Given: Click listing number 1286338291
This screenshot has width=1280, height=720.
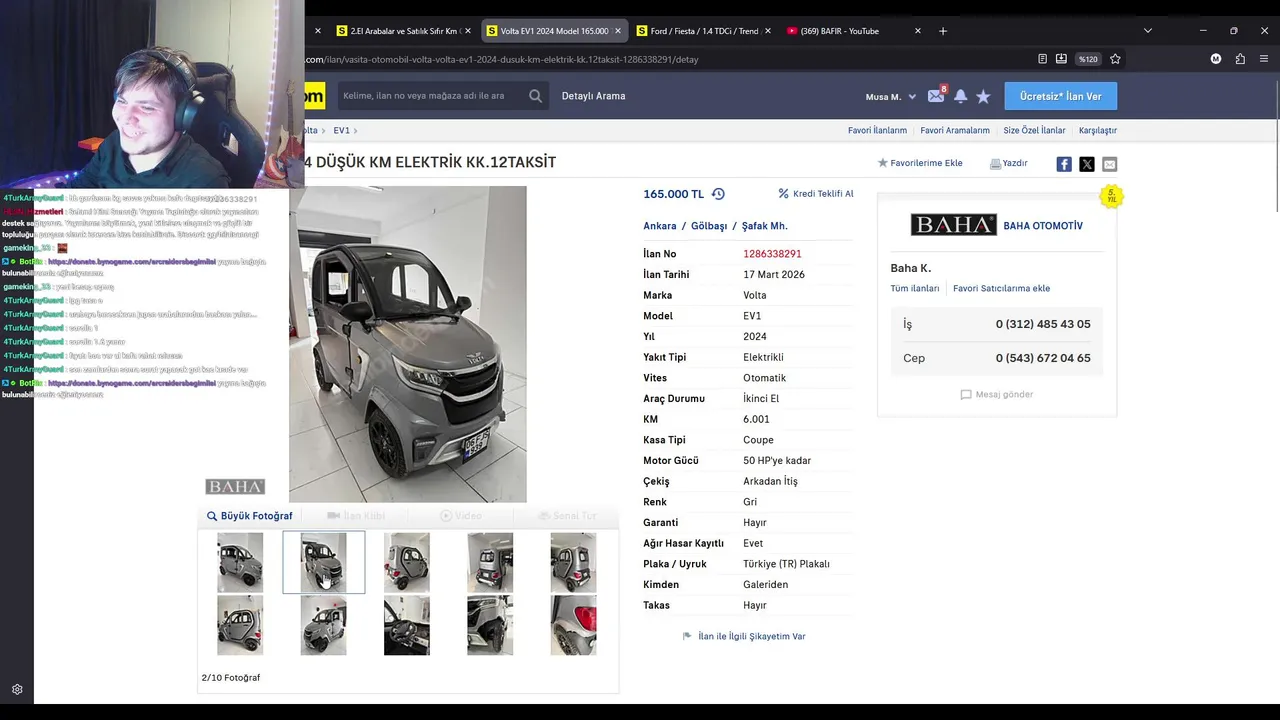Looking at the screenshot, I should pos(772,254).
